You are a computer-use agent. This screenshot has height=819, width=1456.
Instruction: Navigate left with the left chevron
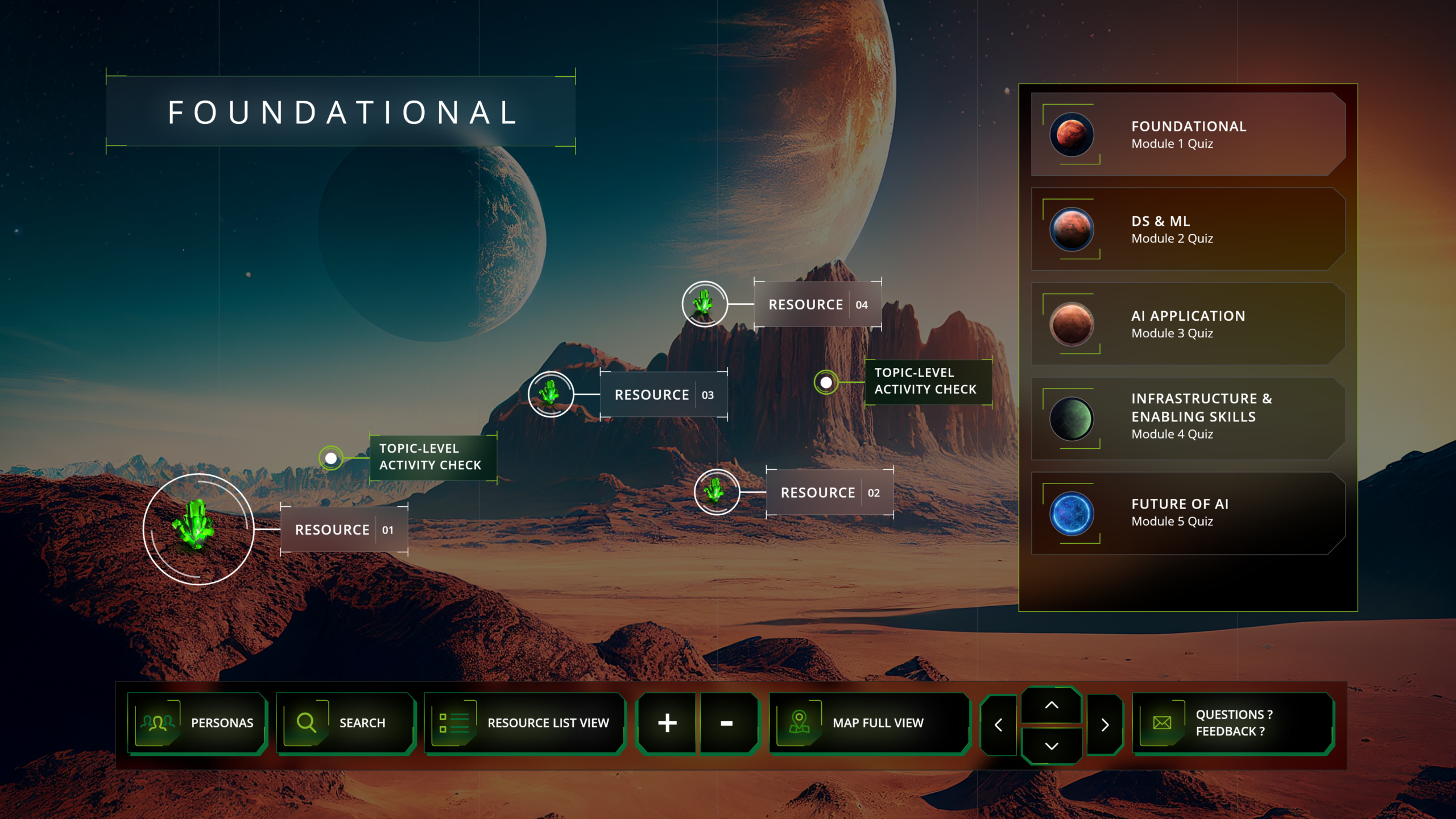coord(998,725)
